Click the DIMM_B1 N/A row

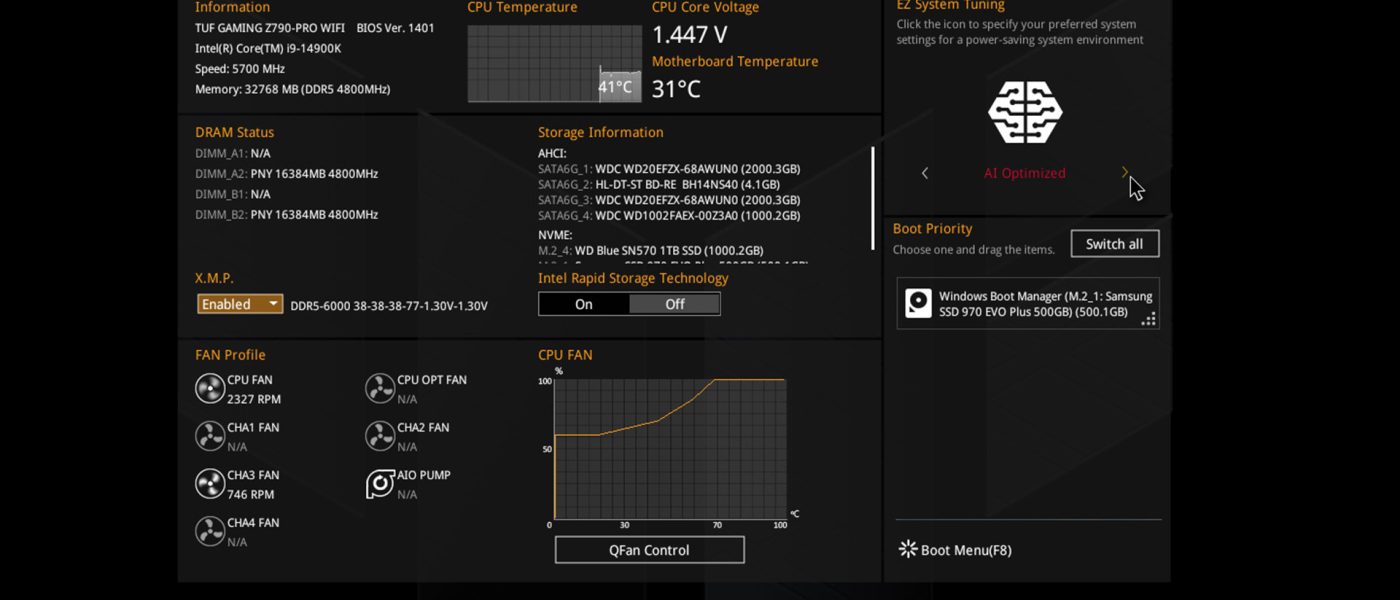[x=233, y=194]
